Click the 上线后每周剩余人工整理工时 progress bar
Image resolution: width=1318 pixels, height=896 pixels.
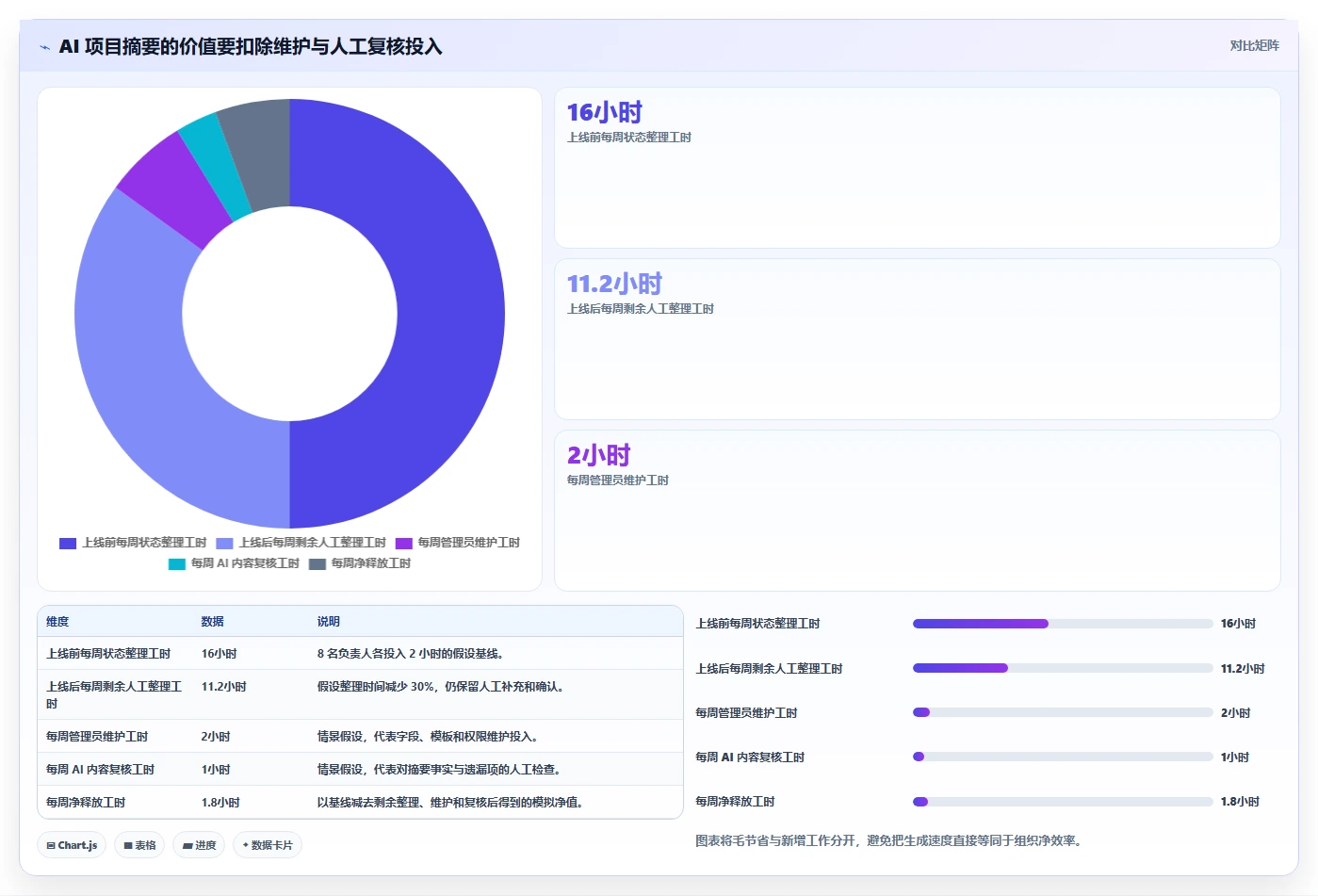[1063, 668]
